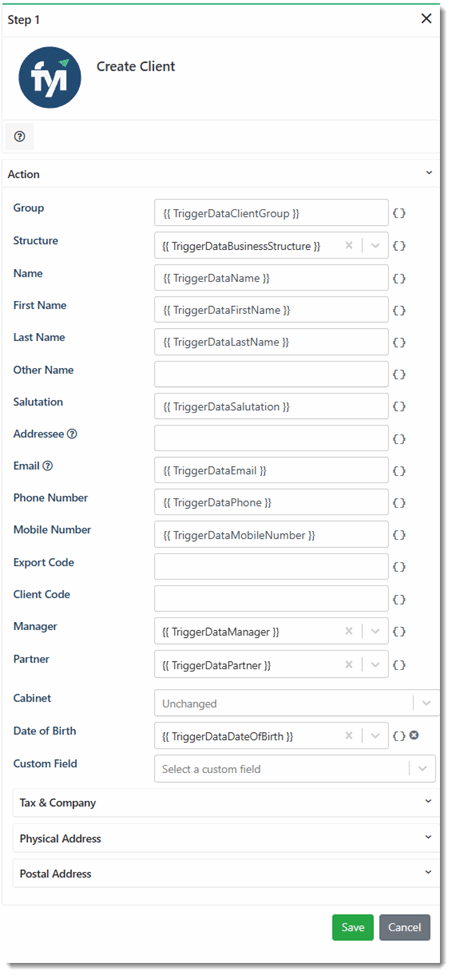Open the variable picker braces for Group
452x976 pixels.
[x=400, y=214]
